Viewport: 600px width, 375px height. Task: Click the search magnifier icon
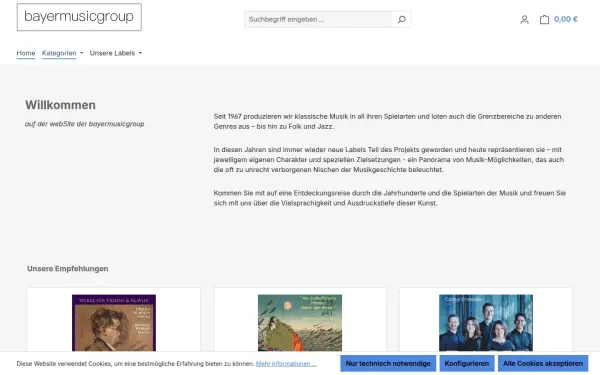[x=401, y=20]
